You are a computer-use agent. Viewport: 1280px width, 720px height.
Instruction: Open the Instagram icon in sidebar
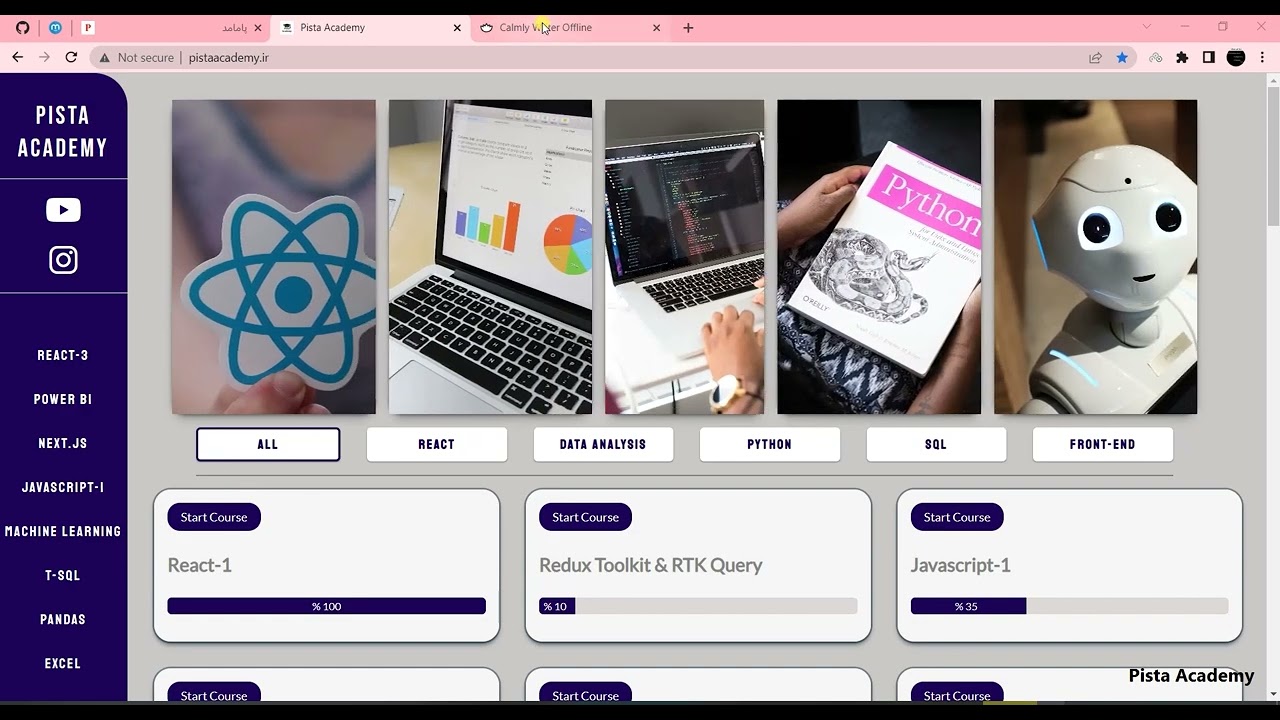(x=63, y=260)
